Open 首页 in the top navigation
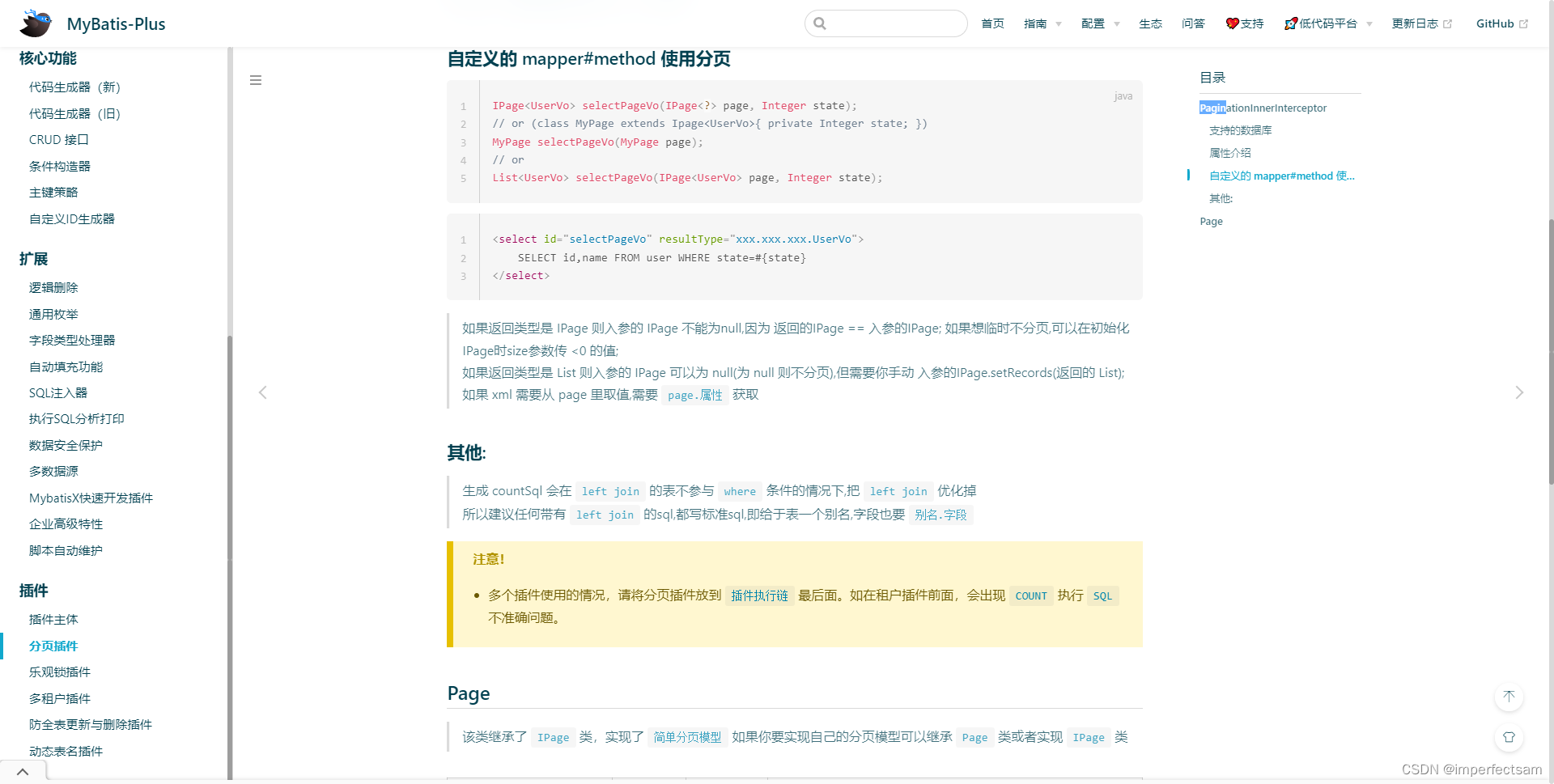Image resolution: width=1554 pixels, height=784 pixels. [x=992, y=23]
